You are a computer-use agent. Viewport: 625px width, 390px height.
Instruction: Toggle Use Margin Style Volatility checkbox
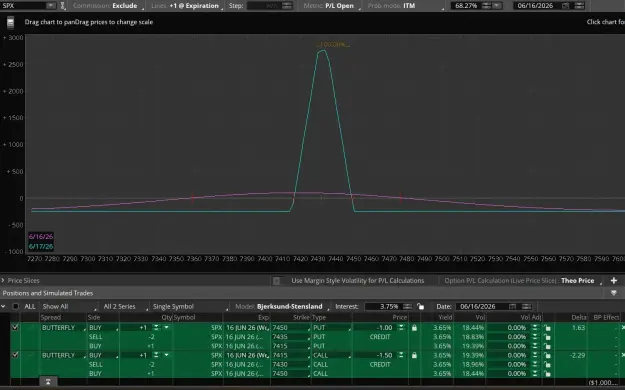pos(277,281)
